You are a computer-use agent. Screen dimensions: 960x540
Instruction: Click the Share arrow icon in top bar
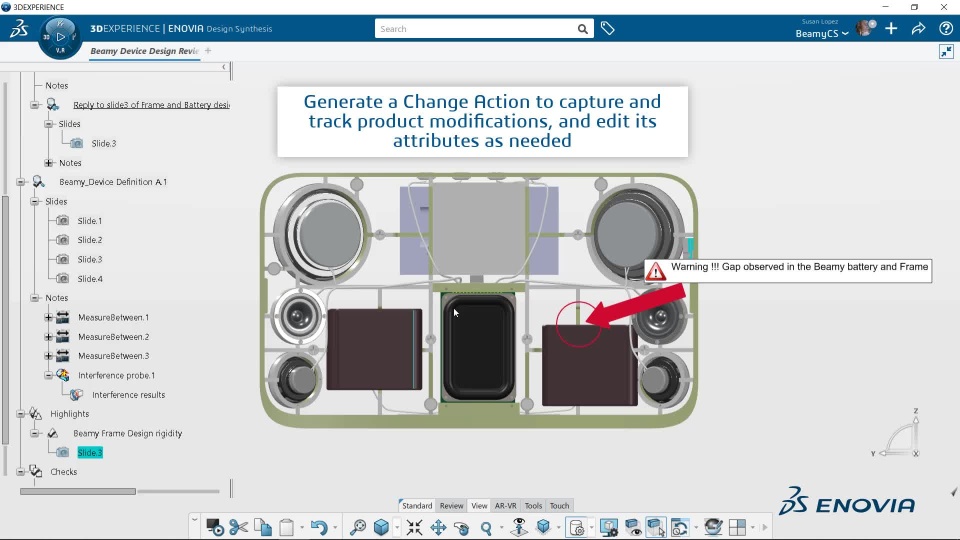tap(918, 28)
